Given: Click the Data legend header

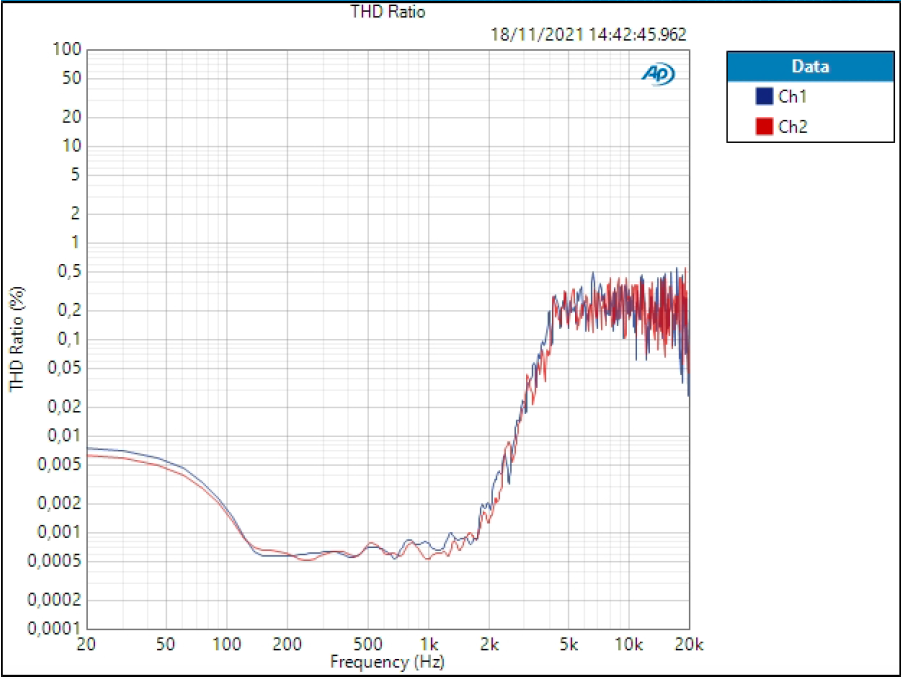Looking at the screenshot, I should (810, 66).
